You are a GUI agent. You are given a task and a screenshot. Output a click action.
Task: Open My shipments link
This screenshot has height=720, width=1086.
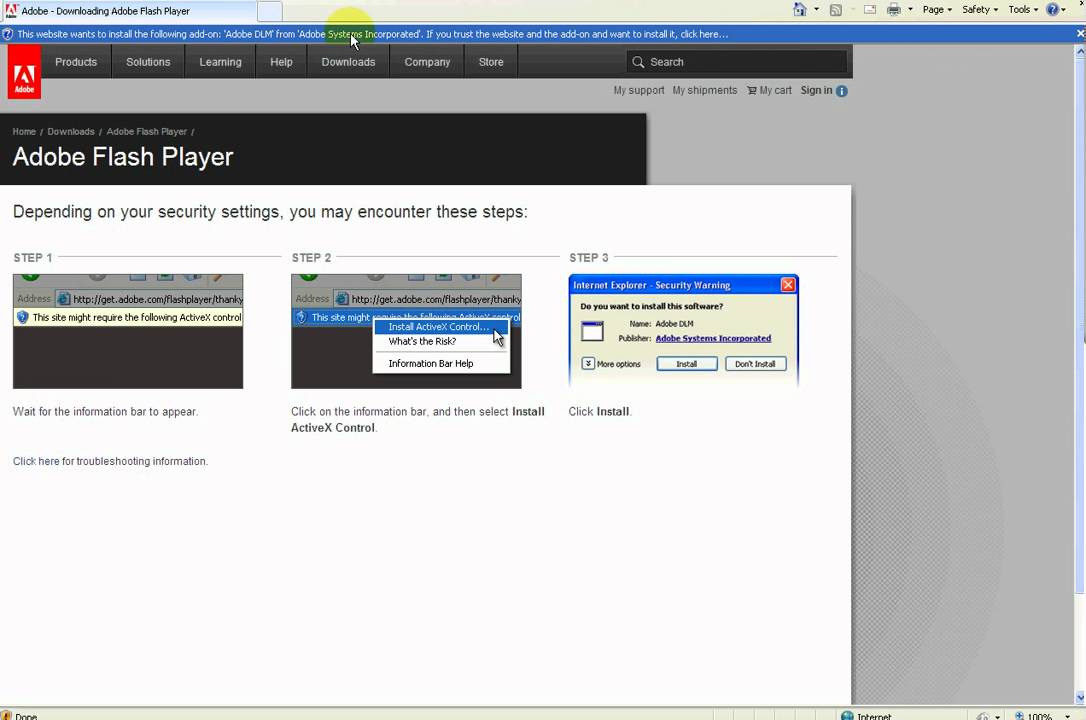pos(704,90)
